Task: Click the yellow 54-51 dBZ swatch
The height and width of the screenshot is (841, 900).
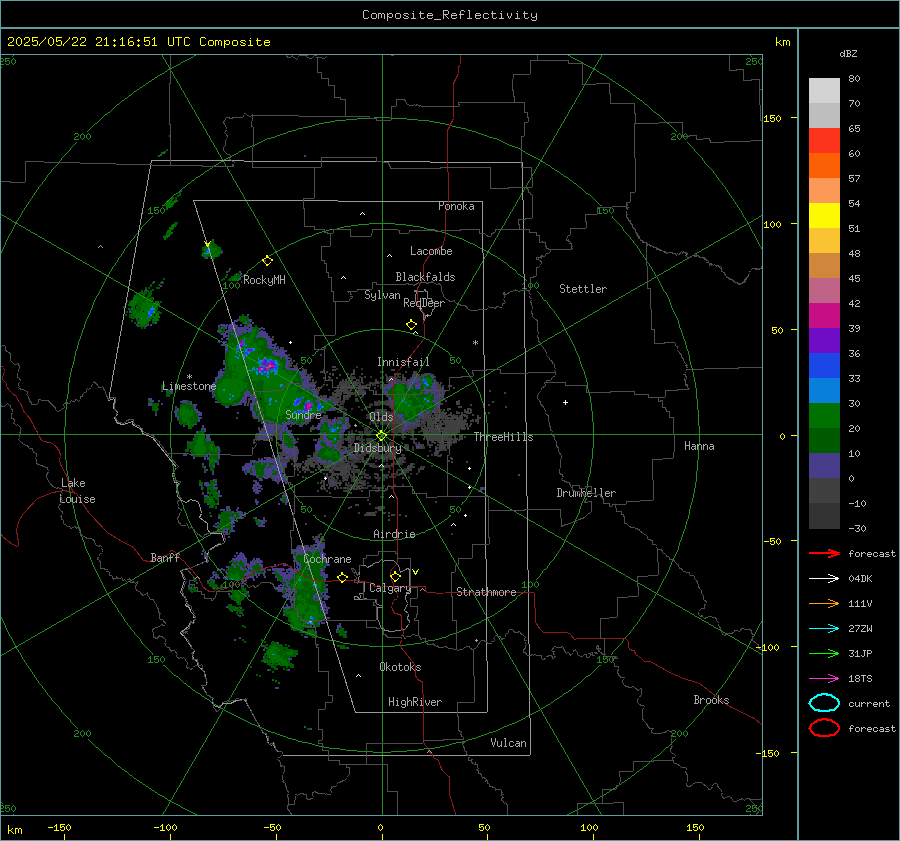Action: pos(824,216)
